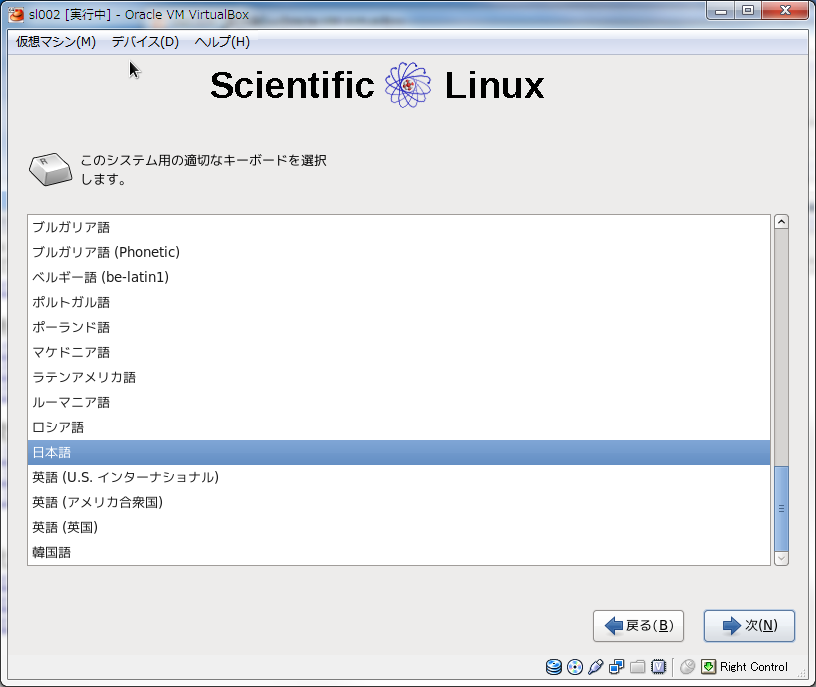Click the scrollbar up arrow of keyboard list
The height and width of the screenshot is (687, 816).
(x=781, y=222)
